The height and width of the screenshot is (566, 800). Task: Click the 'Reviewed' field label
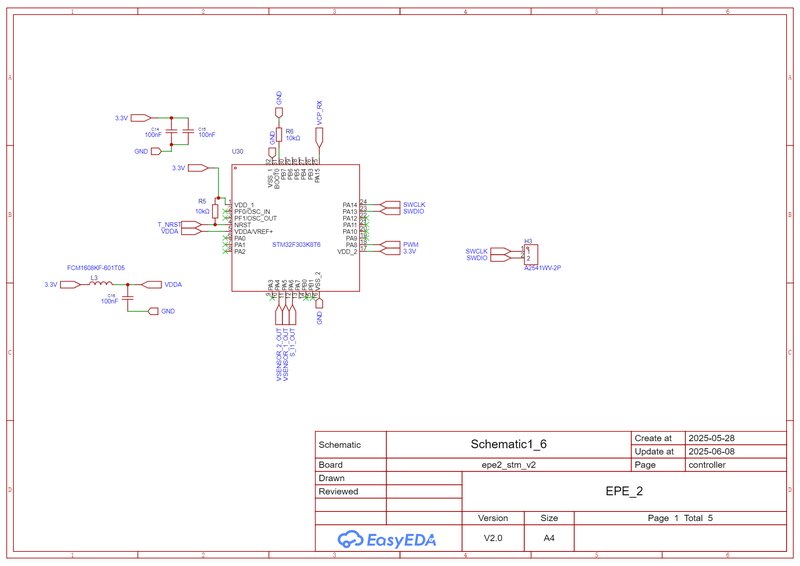click(x=338, y=491)
